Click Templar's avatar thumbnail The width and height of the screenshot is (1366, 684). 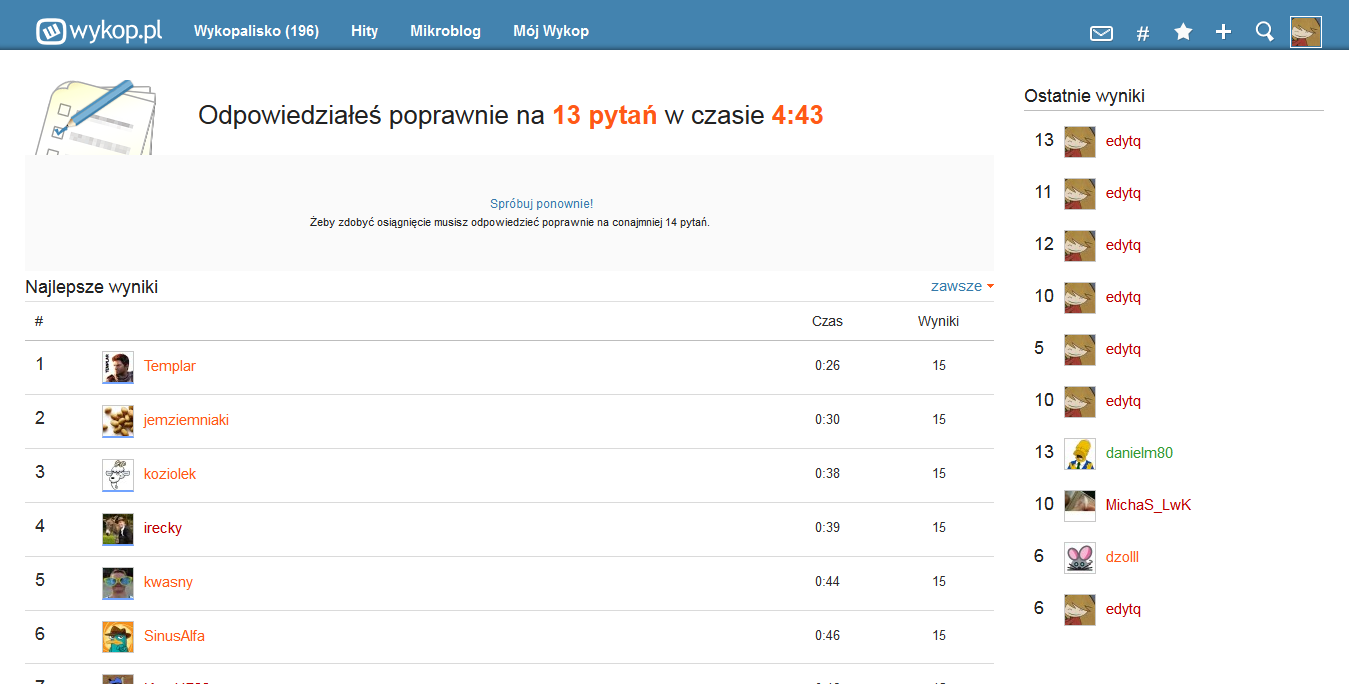coord(118,367)
